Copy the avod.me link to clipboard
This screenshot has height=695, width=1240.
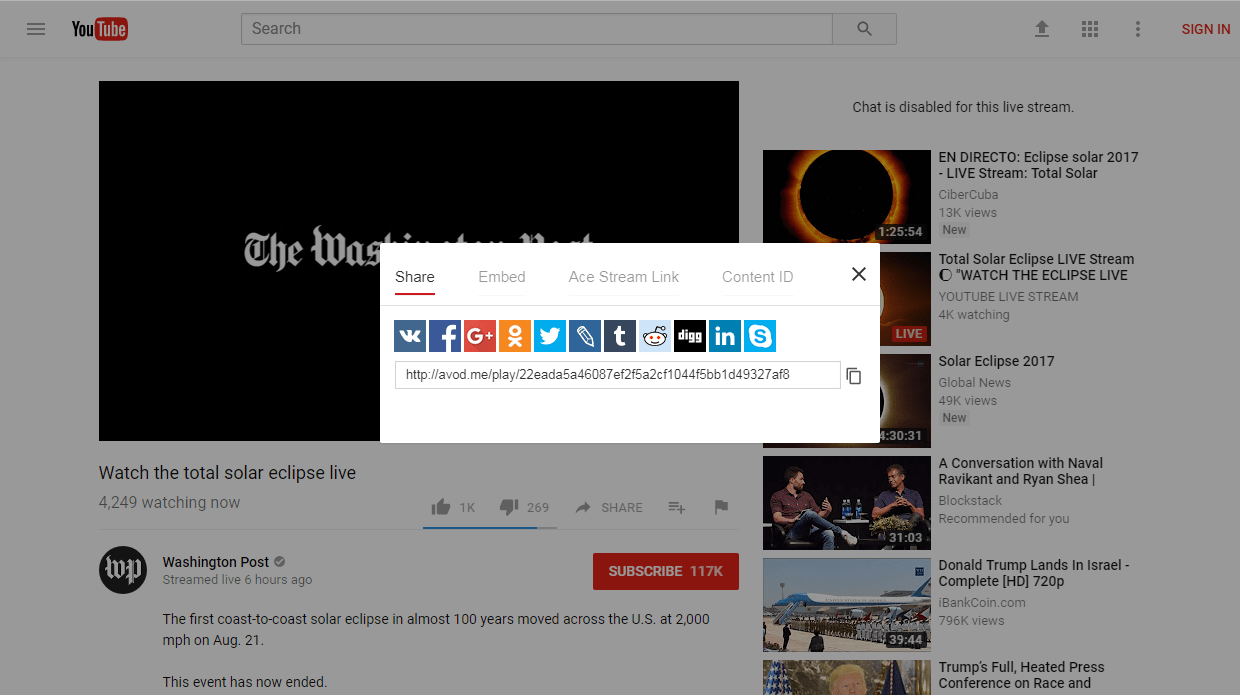[854, 376]
